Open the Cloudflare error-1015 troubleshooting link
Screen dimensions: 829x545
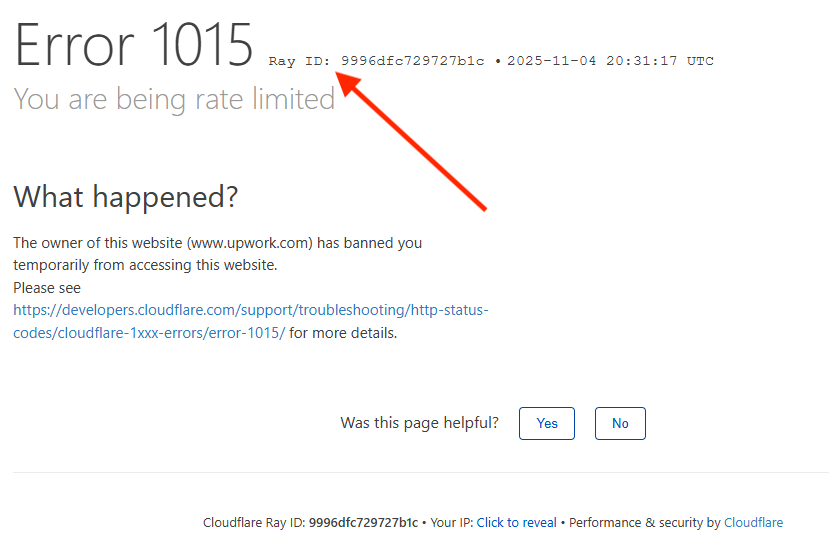(x=250, y=310)
